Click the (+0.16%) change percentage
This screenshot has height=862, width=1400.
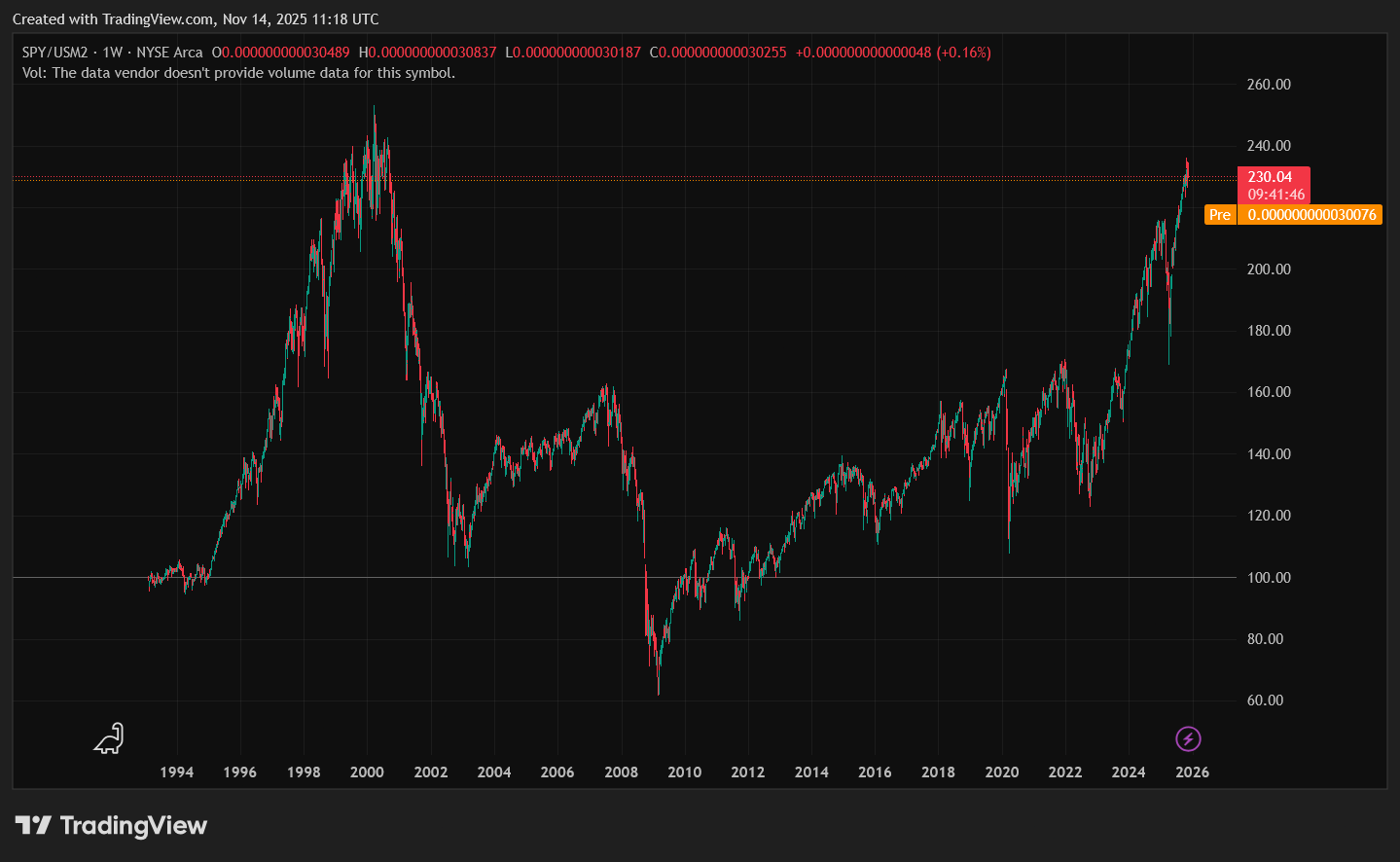pyautogui.click(x=963, y=53)
